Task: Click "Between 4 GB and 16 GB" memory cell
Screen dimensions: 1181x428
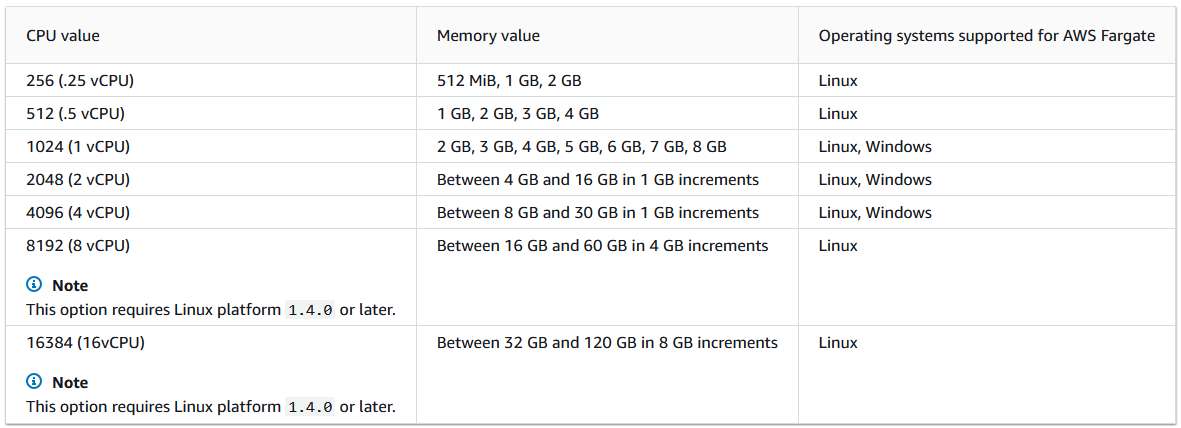Action: pos(598,180)
